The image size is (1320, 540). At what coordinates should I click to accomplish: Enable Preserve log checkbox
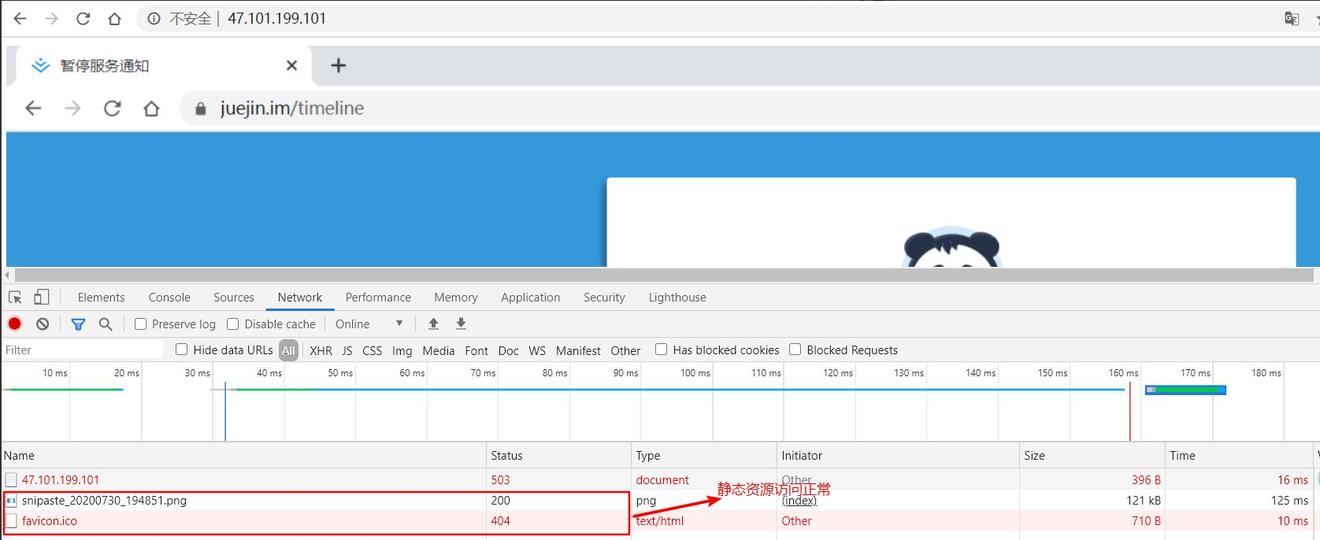click(x=141, y=324)
